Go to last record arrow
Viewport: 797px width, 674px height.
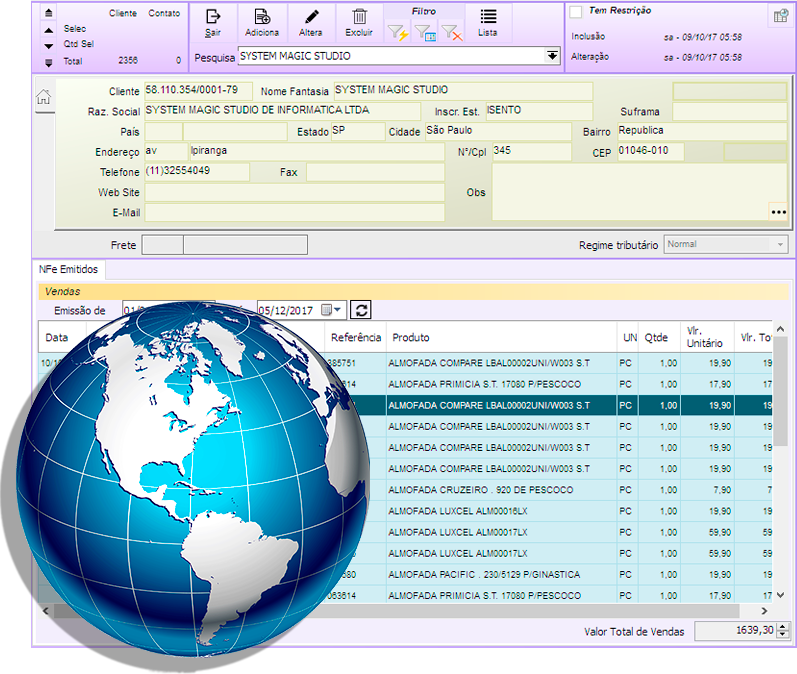pos(48,63)
